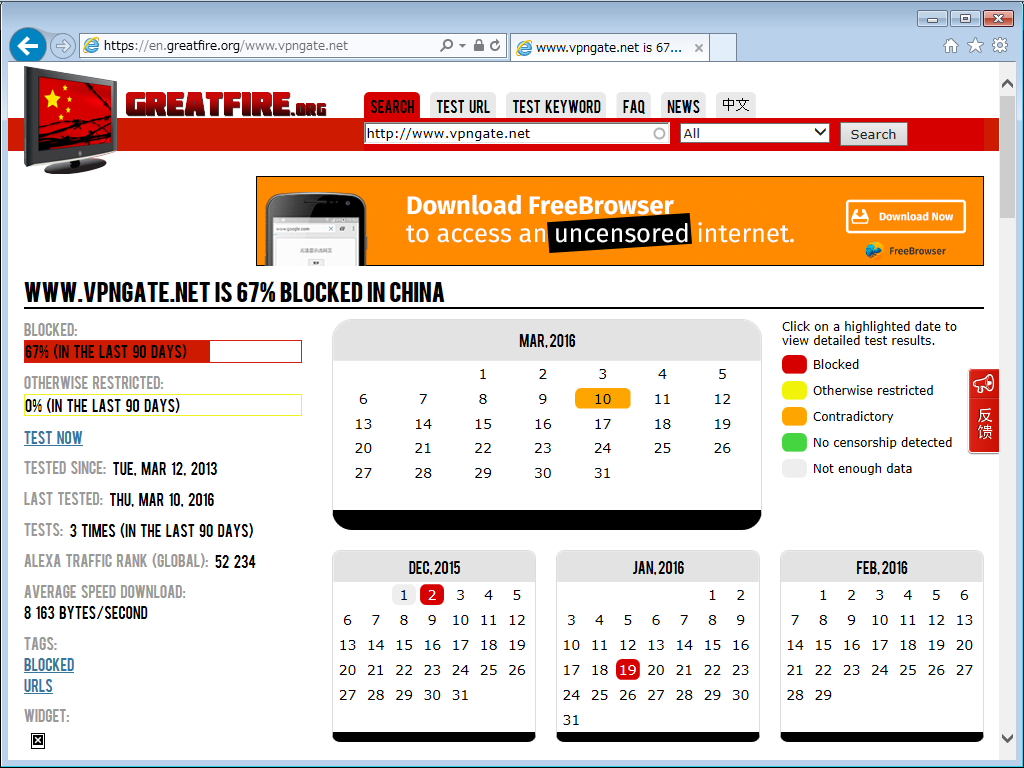Click the browser Forward arrow button
The width and height of the screenshot is (1024, 768).
(63, 46)
